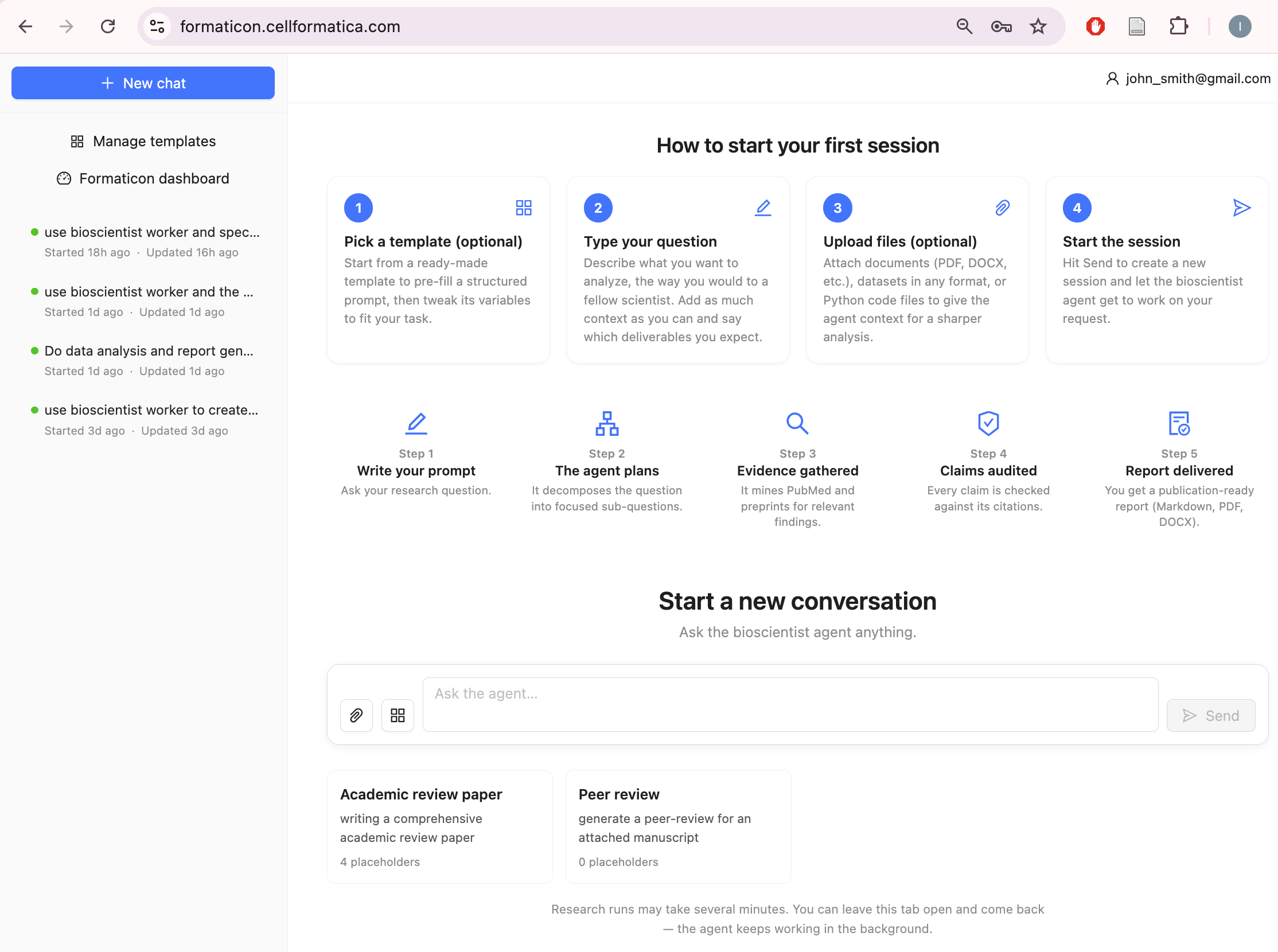Click 'How to start your first session' heading

click(798, 146)
